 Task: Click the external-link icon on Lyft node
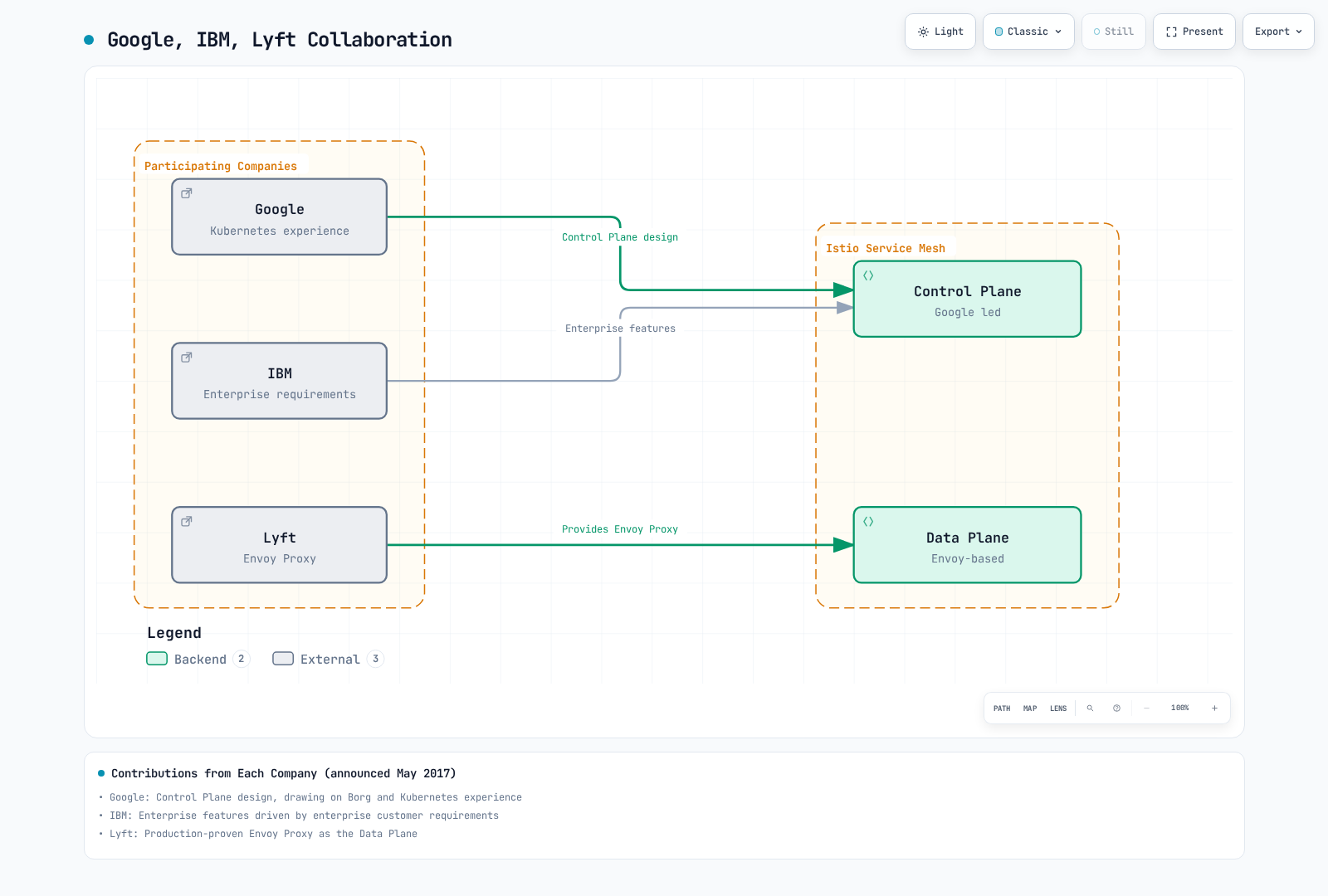click(187, 522)
